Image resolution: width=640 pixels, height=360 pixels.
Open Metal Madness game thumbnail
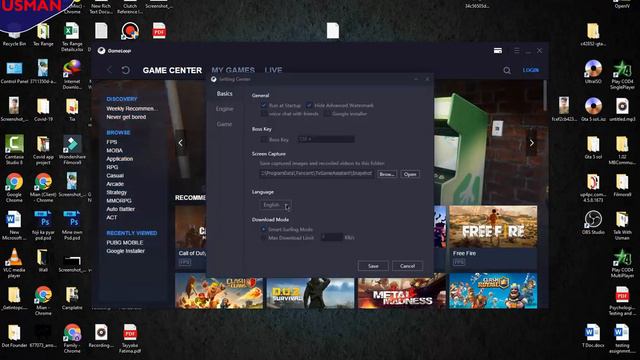[402, 291]
